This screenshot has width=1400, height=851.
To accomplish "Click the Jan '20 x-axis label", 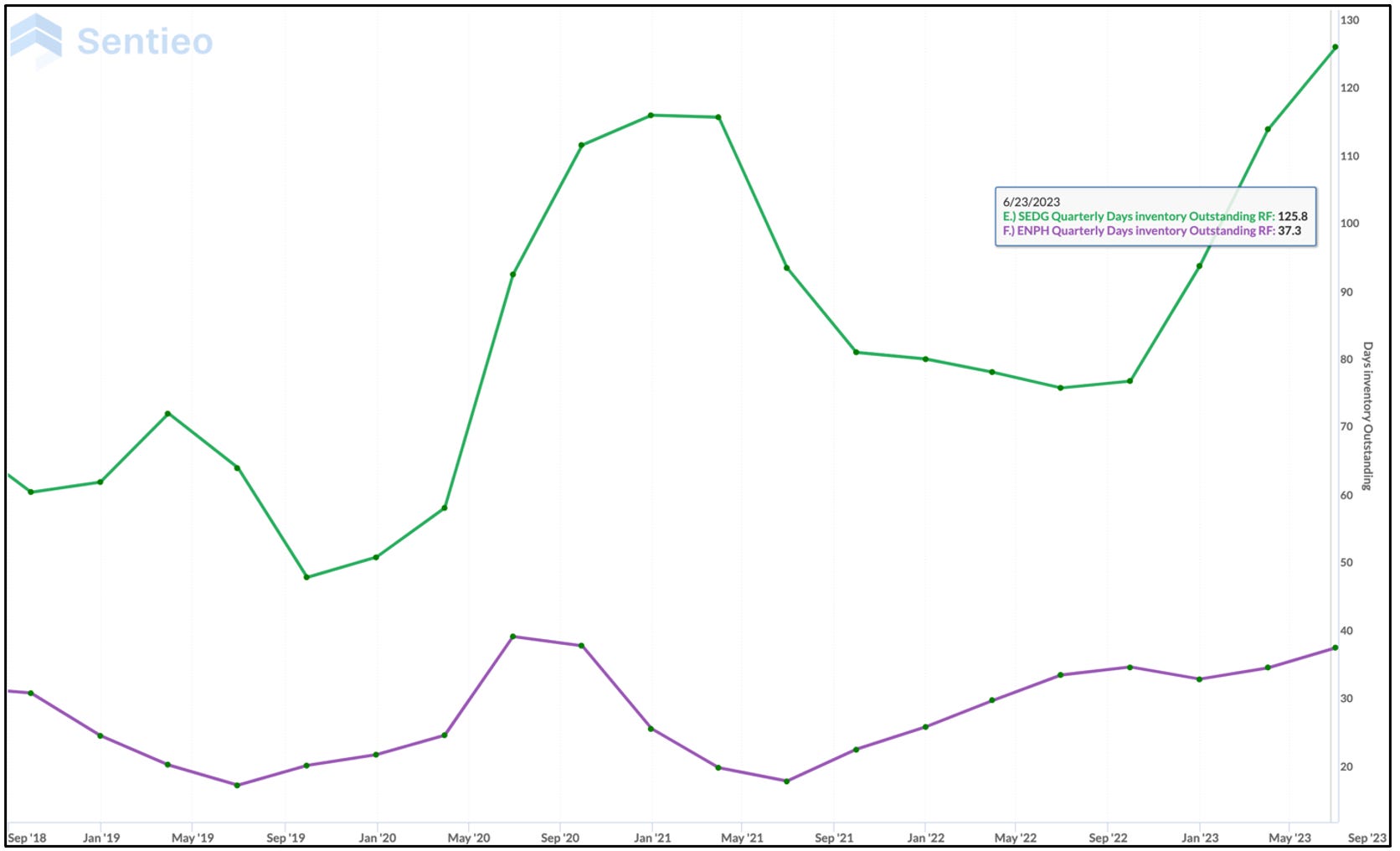I will [x=378, y=838].
